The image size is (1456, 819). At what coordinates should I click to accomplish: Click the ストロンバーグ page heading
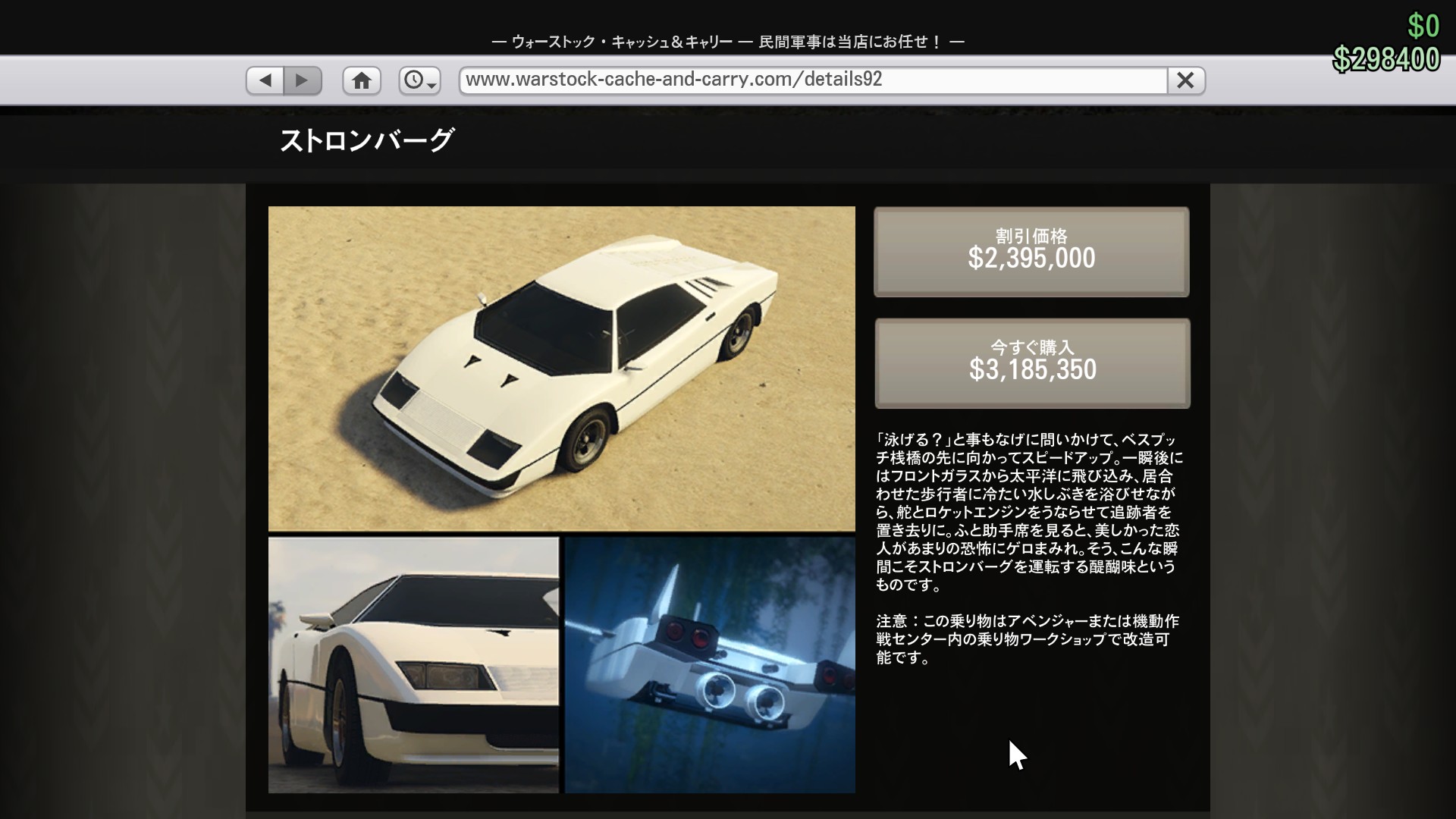click(x=367, y=141)
